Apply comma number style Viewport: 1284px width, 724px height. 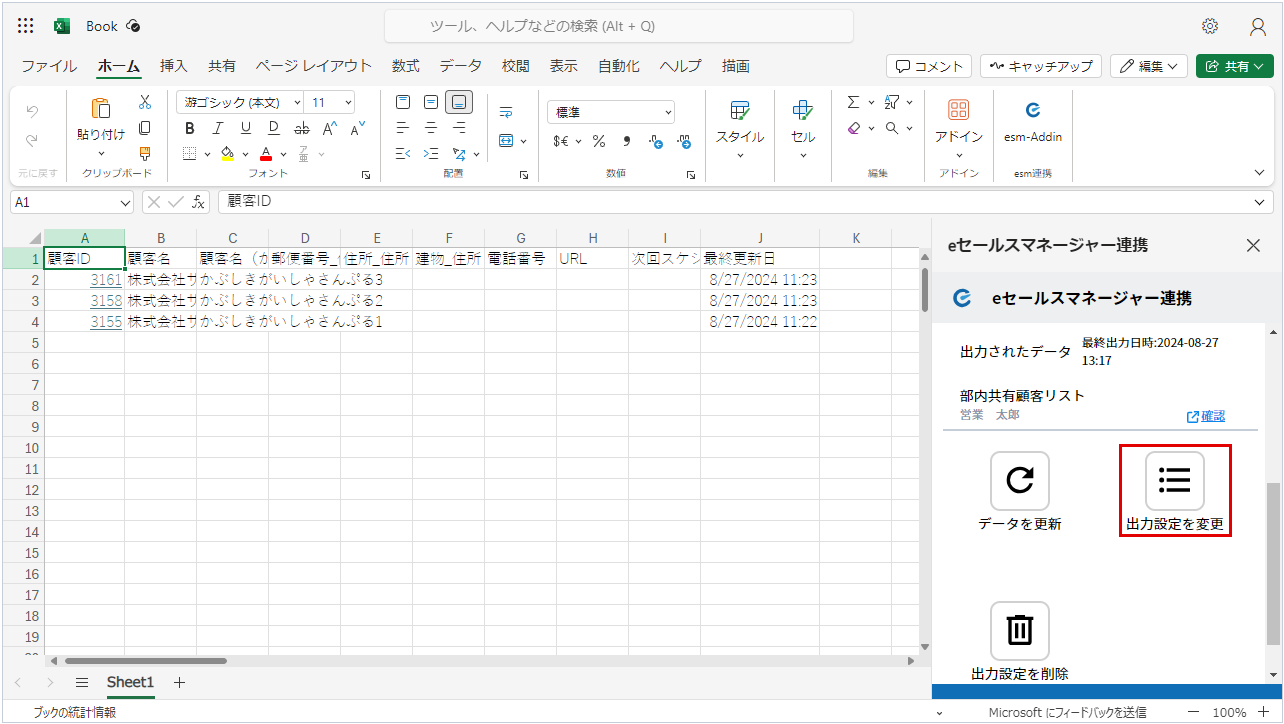point(627,141)
